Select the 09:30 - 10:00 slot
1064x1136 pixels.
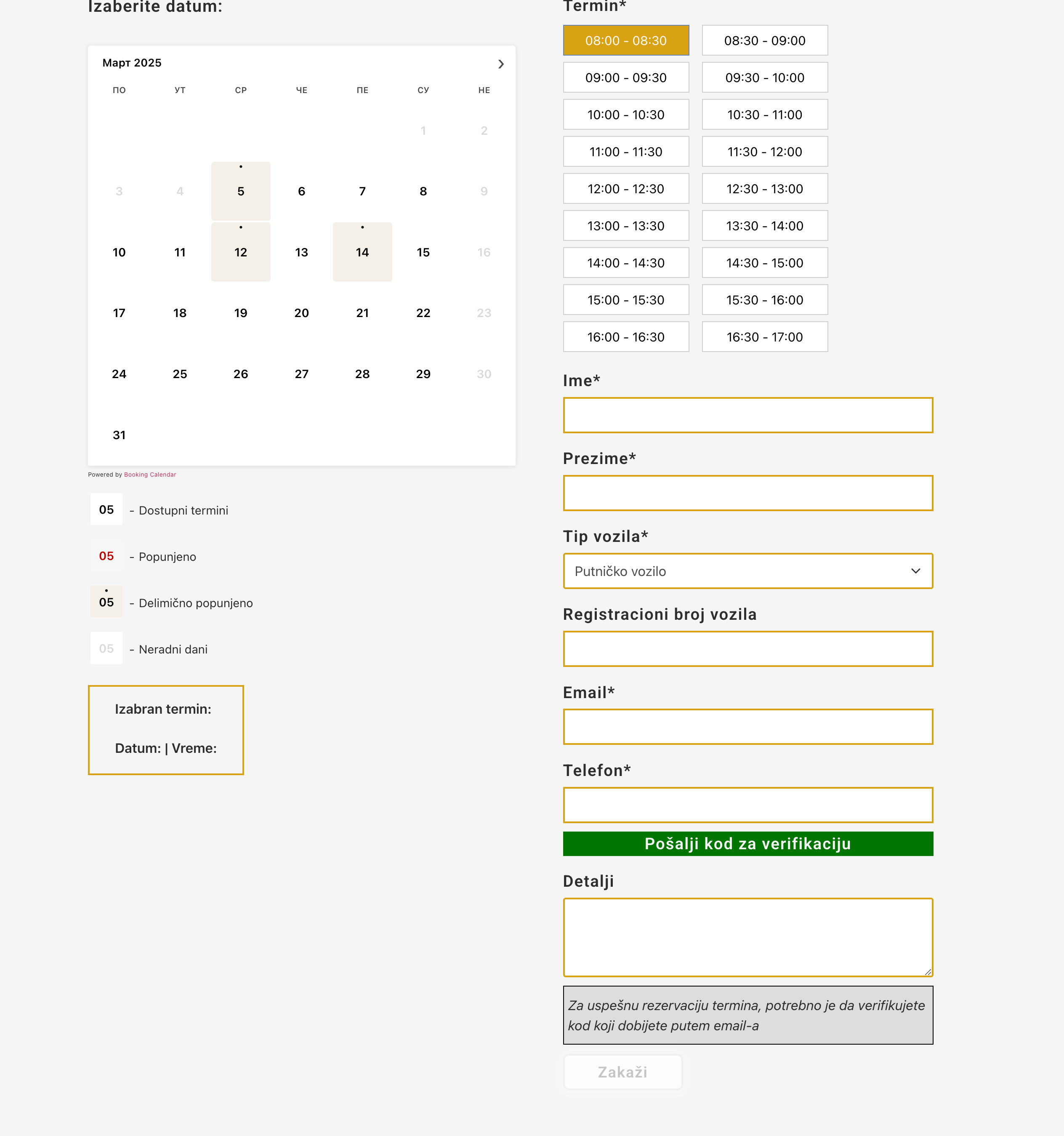[765, 77]
